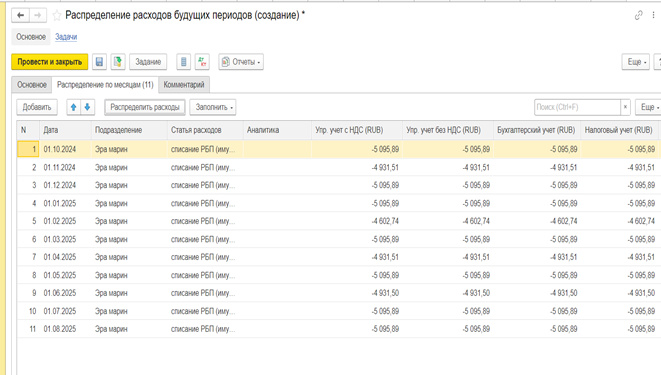Image resolution: width=661 pixels, height=375 pixels.
Task: Click Налоговый учет column header
Action: (x=619, y=130)
